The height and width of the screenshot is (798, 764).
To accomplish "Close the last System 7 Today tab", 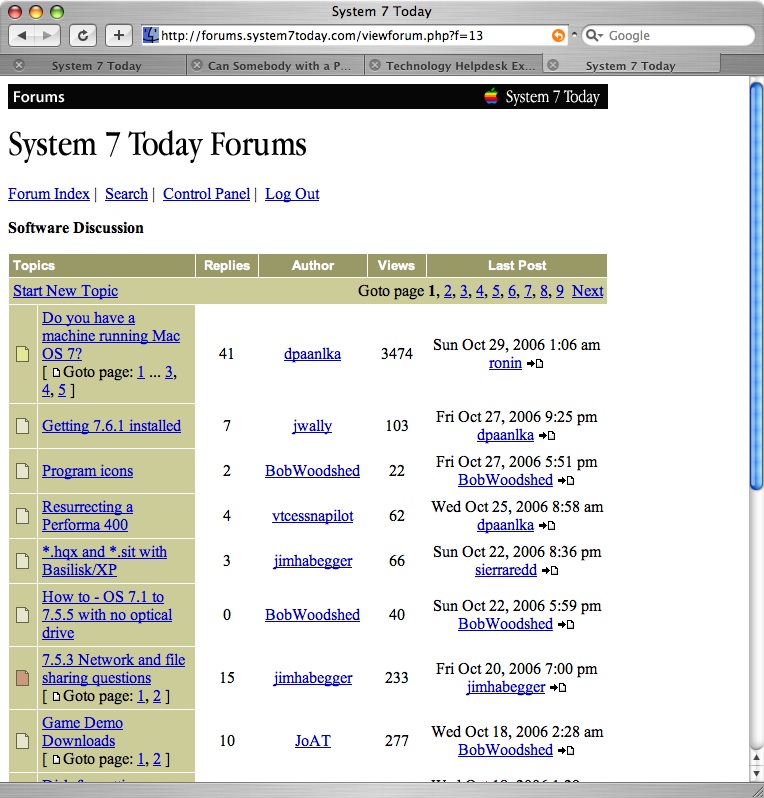I will click(x=553, y=65).
